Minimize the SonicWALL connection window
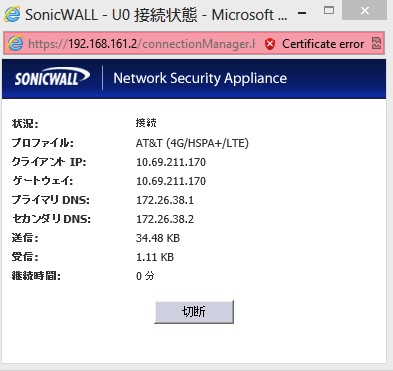 click(302, 13)
